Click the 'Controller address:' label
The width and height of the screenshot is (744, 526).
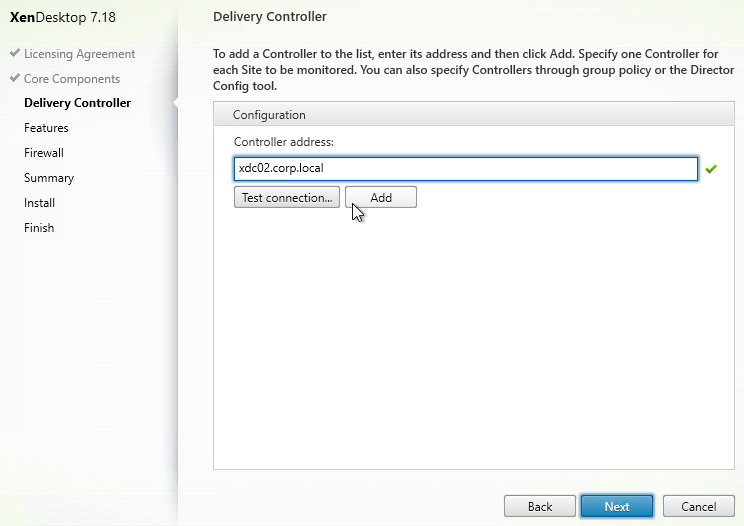[x=284, y=142]
